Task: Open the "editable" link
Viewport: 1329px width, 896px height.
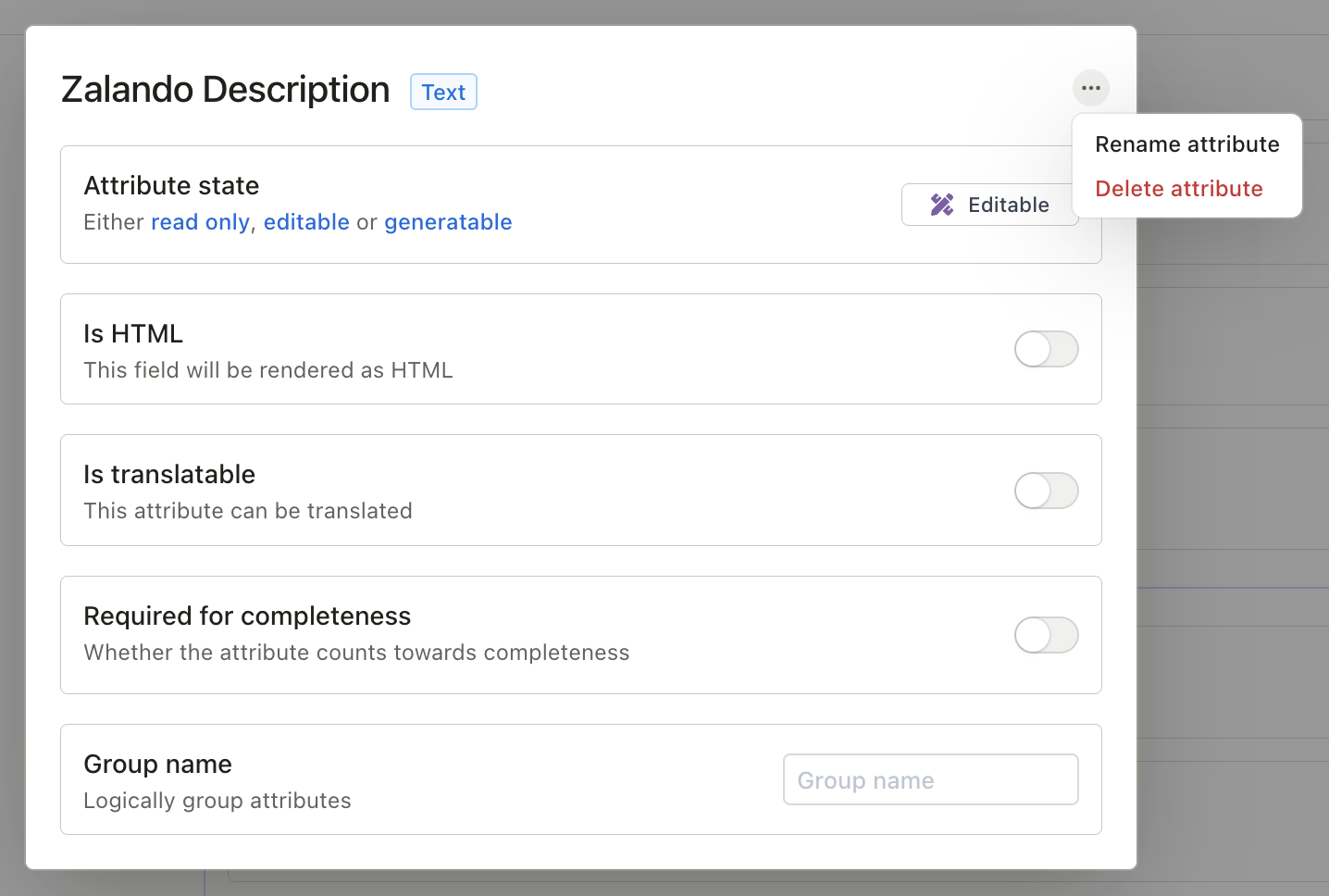Action: point(306,222)
